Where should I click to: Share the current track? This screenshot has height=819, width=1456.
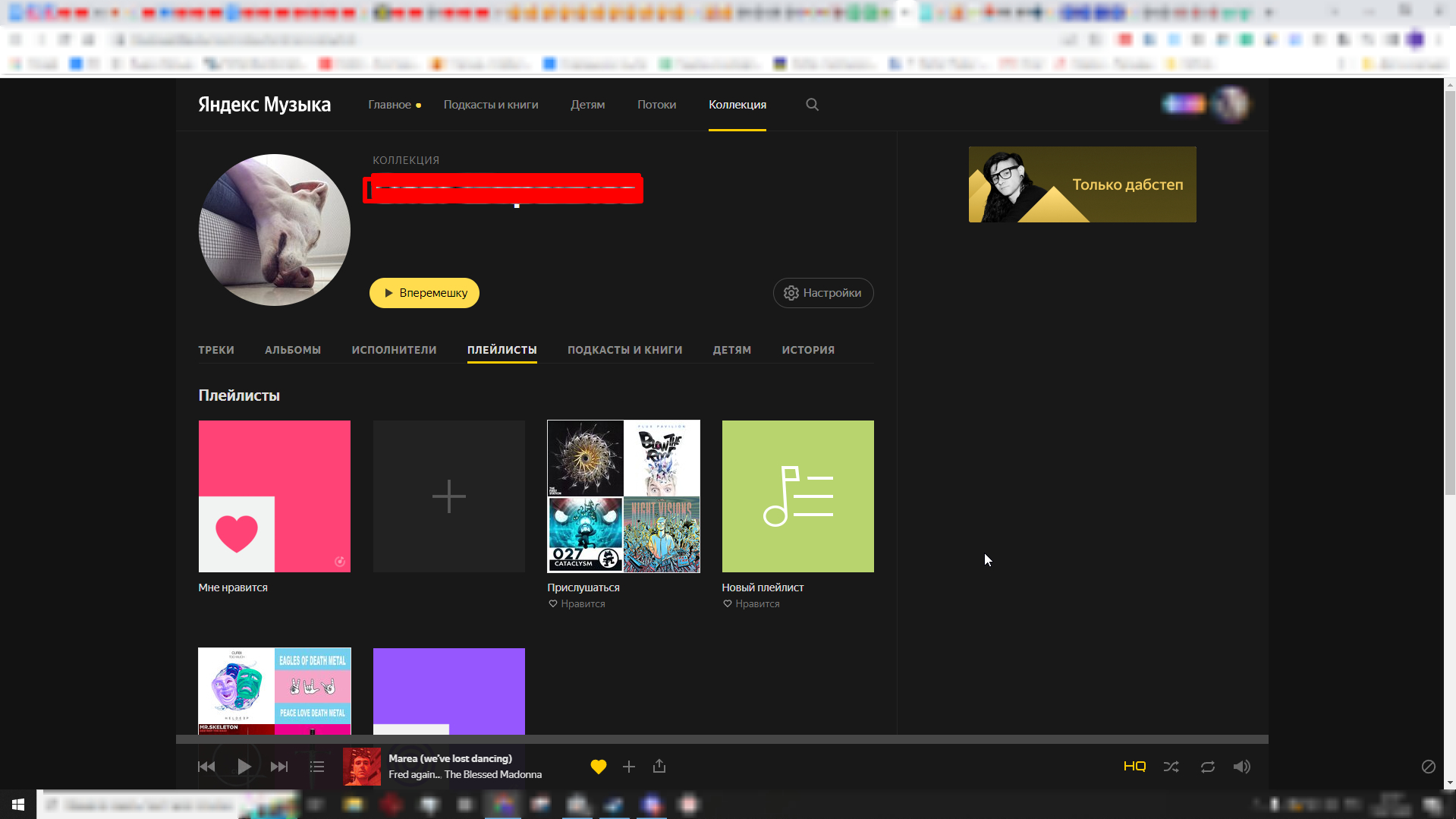[659, 766]
